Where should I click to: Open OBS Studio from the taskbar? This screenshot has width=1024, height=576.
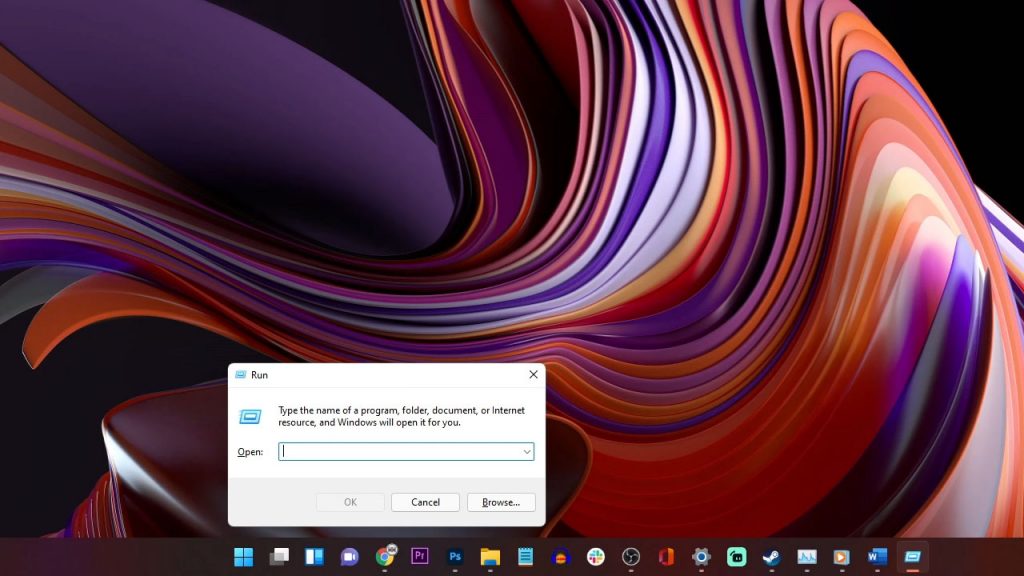click(631, 556)
